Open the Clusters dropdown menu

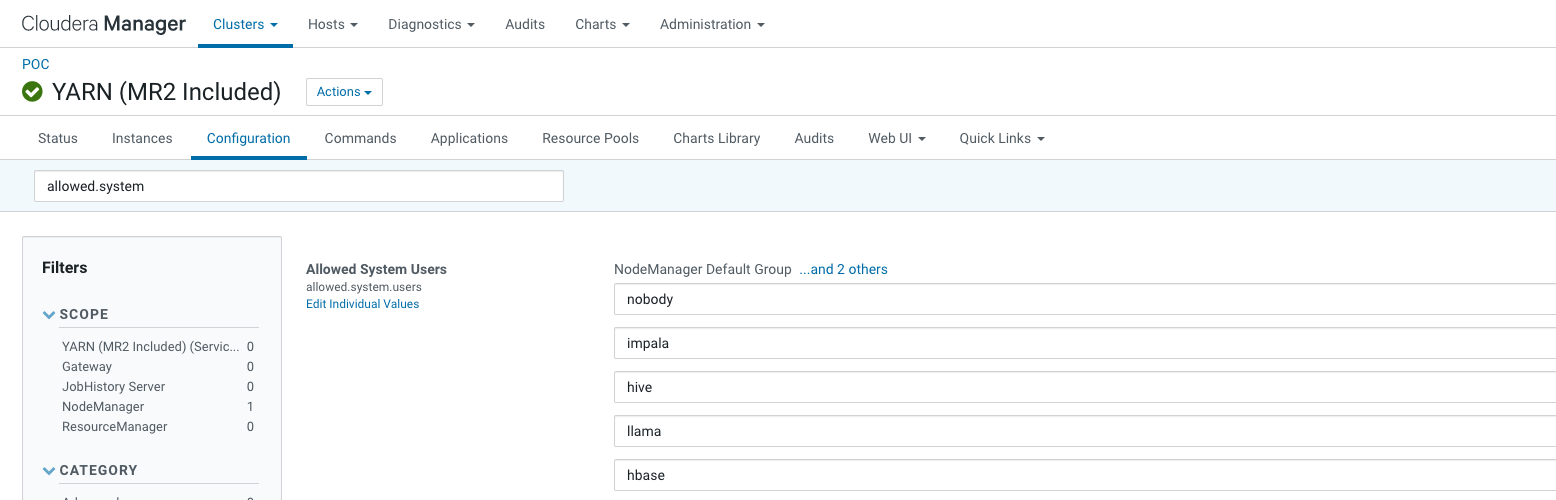(x=245, y=24)
